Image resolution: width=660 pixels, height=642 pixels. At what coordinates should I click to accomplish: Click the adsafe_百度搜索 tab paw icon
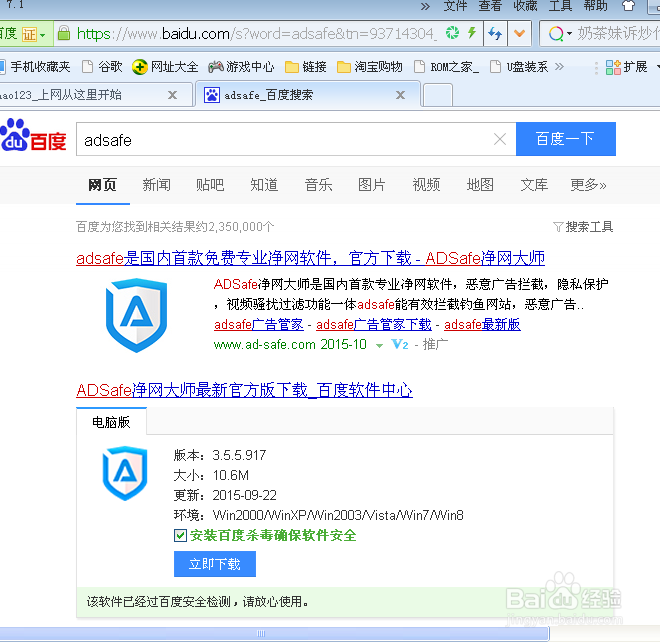tap(212, 95)
